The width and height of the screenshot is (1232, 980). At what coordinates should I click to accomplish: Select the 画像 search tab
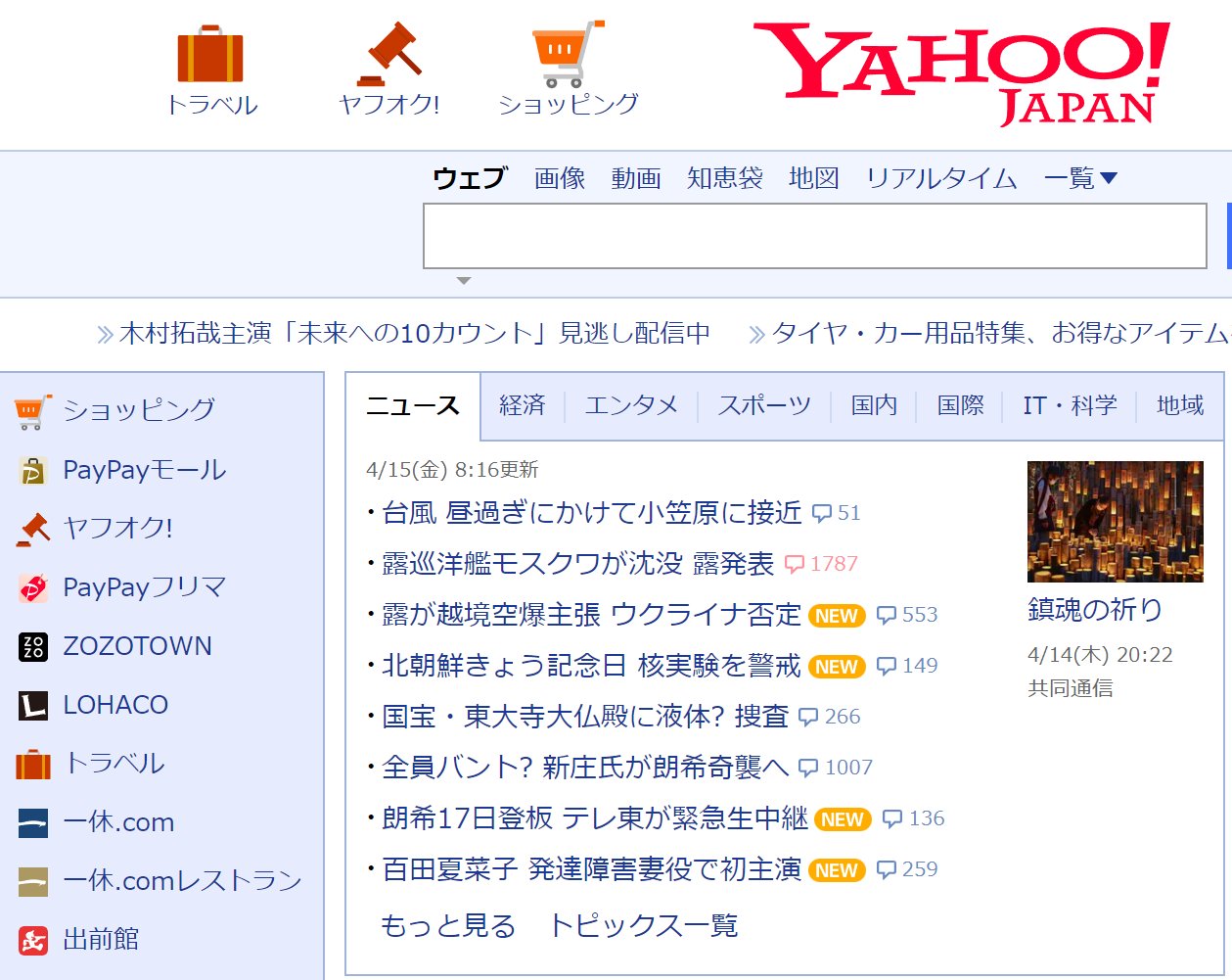[x=560, y=178]
